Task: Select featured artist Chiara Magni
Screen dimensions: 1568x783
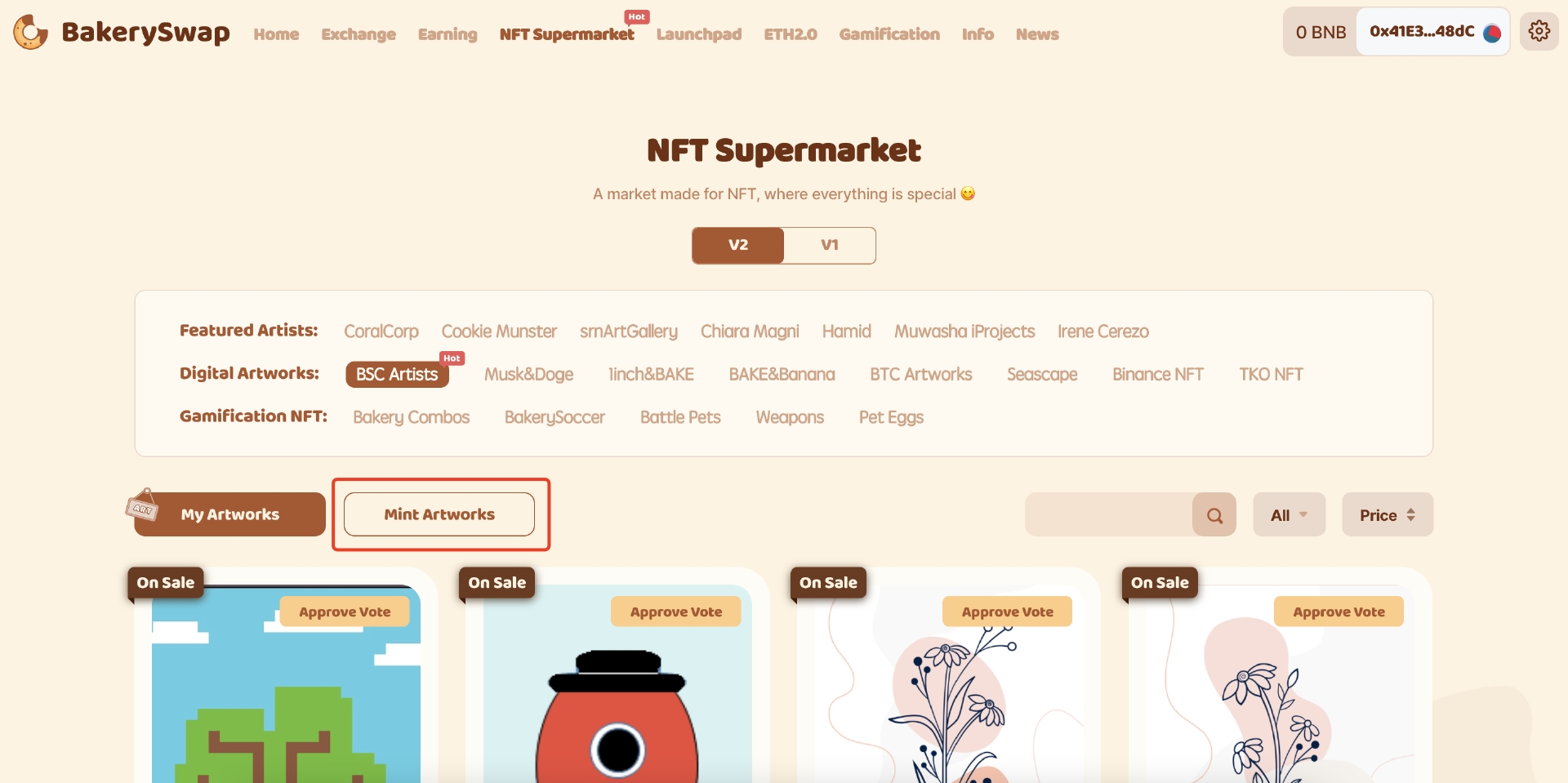Action: [750, 331]
